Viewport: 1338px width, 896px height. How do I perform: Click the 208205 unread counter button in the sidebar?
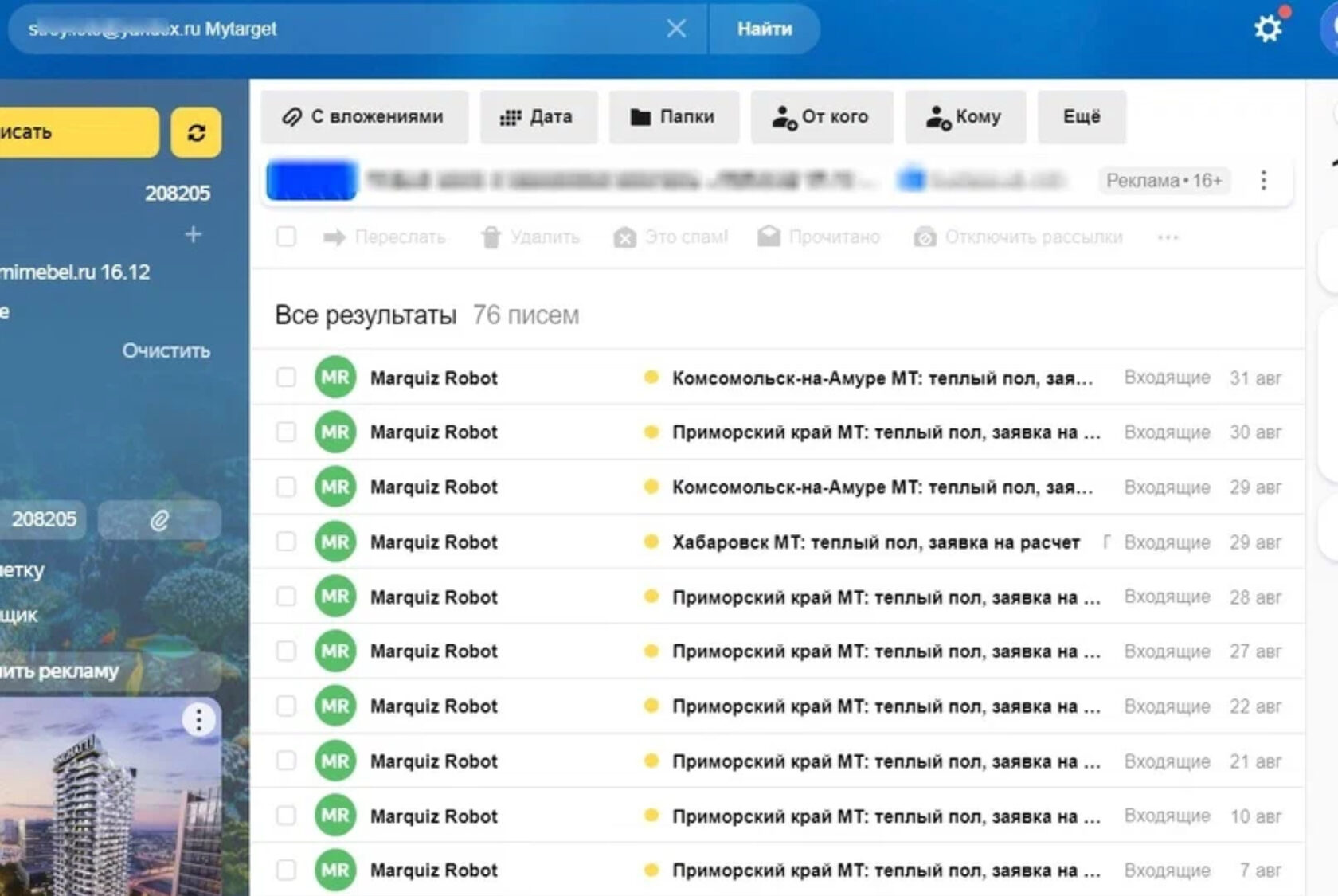coord(43,519)
